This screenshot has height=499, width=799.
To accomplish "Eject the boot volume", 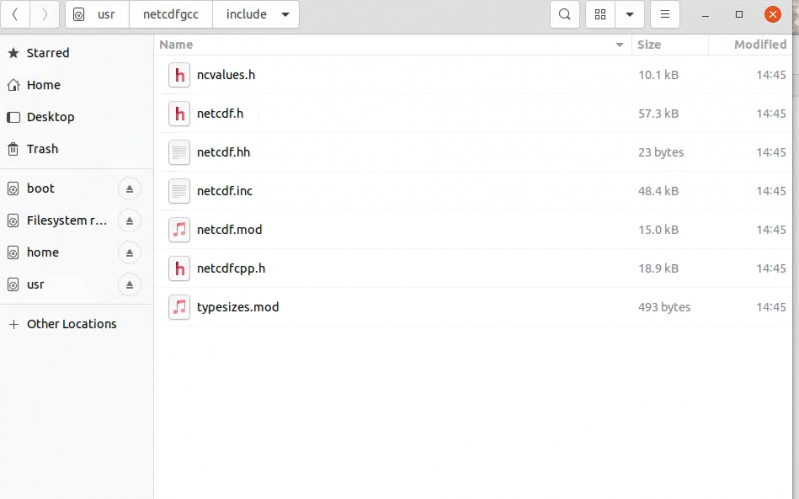I will tap(130, 189).
